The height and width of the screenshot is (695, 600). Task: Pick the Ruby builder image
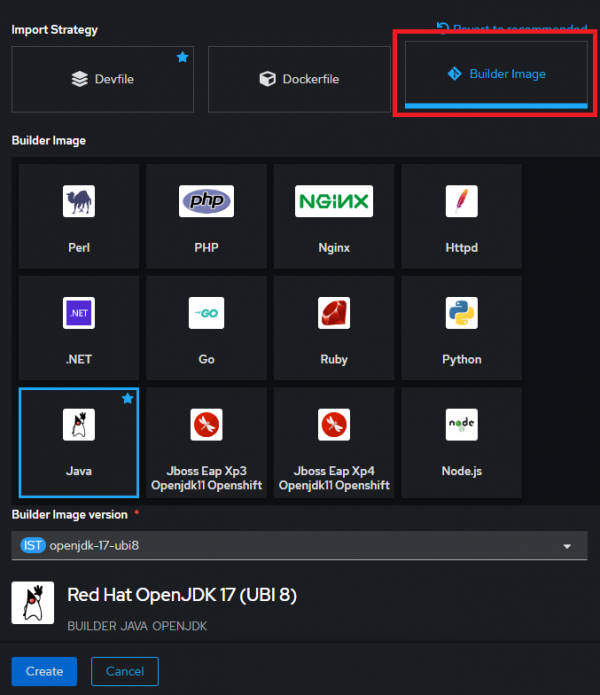point(333,328)
